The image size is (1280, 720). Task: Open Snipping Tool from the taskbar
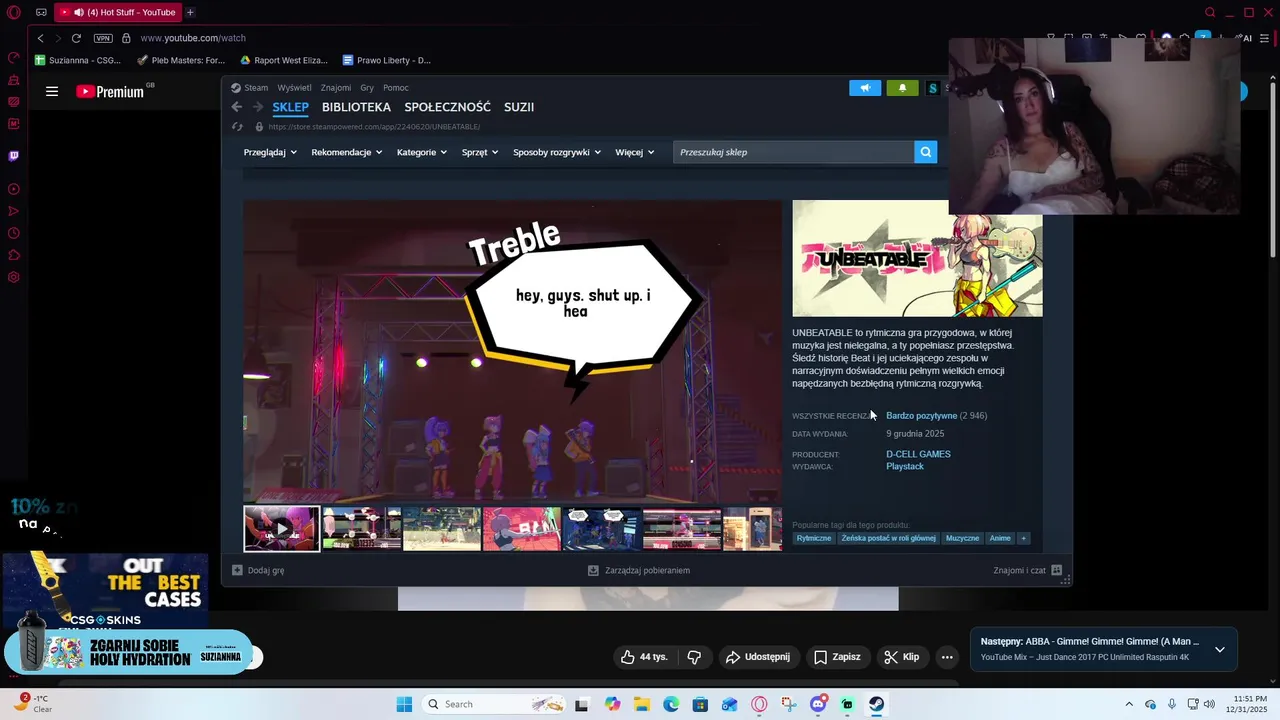coord(788,704)
